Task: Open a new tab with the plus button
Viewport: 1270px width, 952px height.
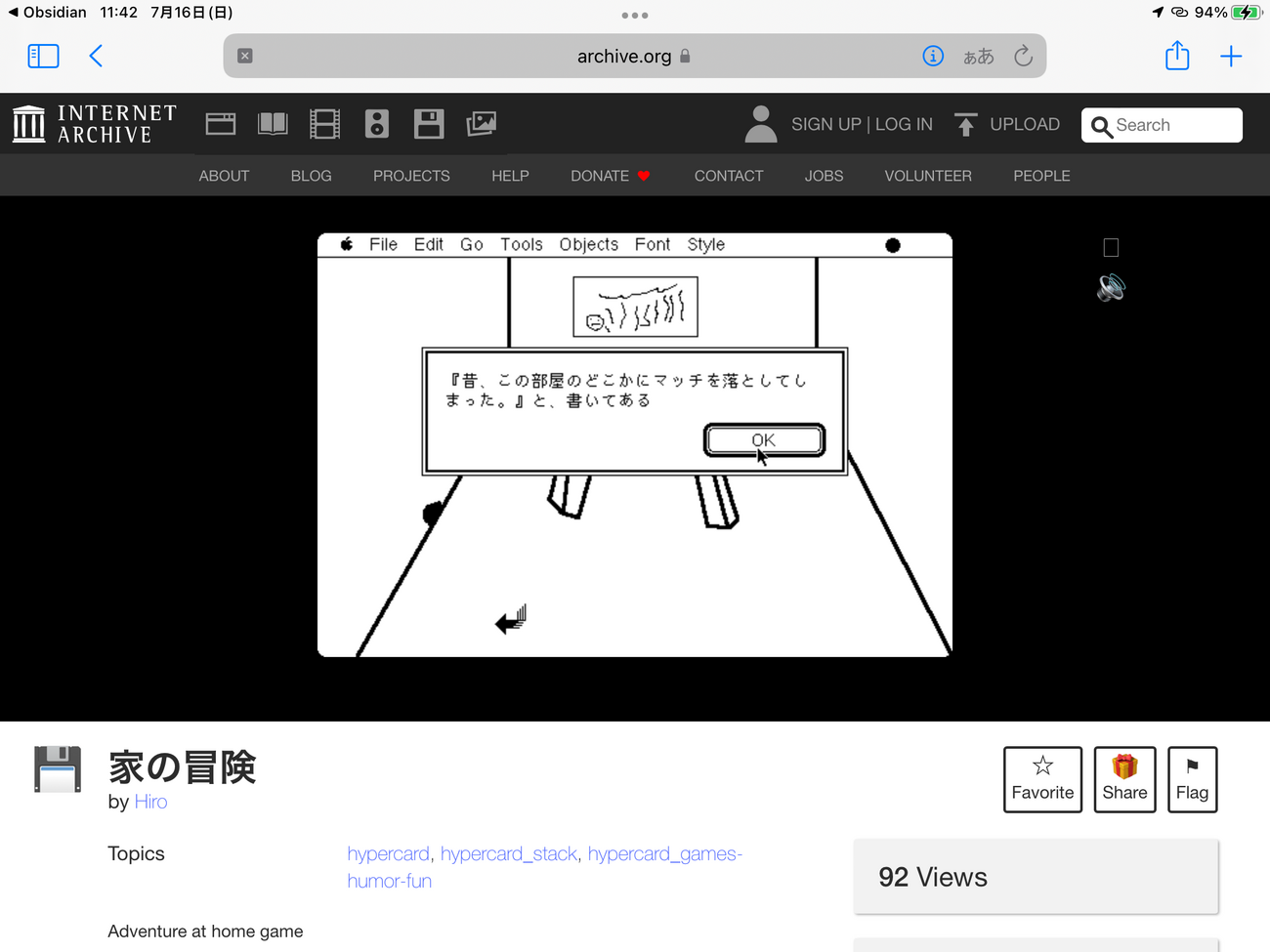Action: pos(1231,56)
